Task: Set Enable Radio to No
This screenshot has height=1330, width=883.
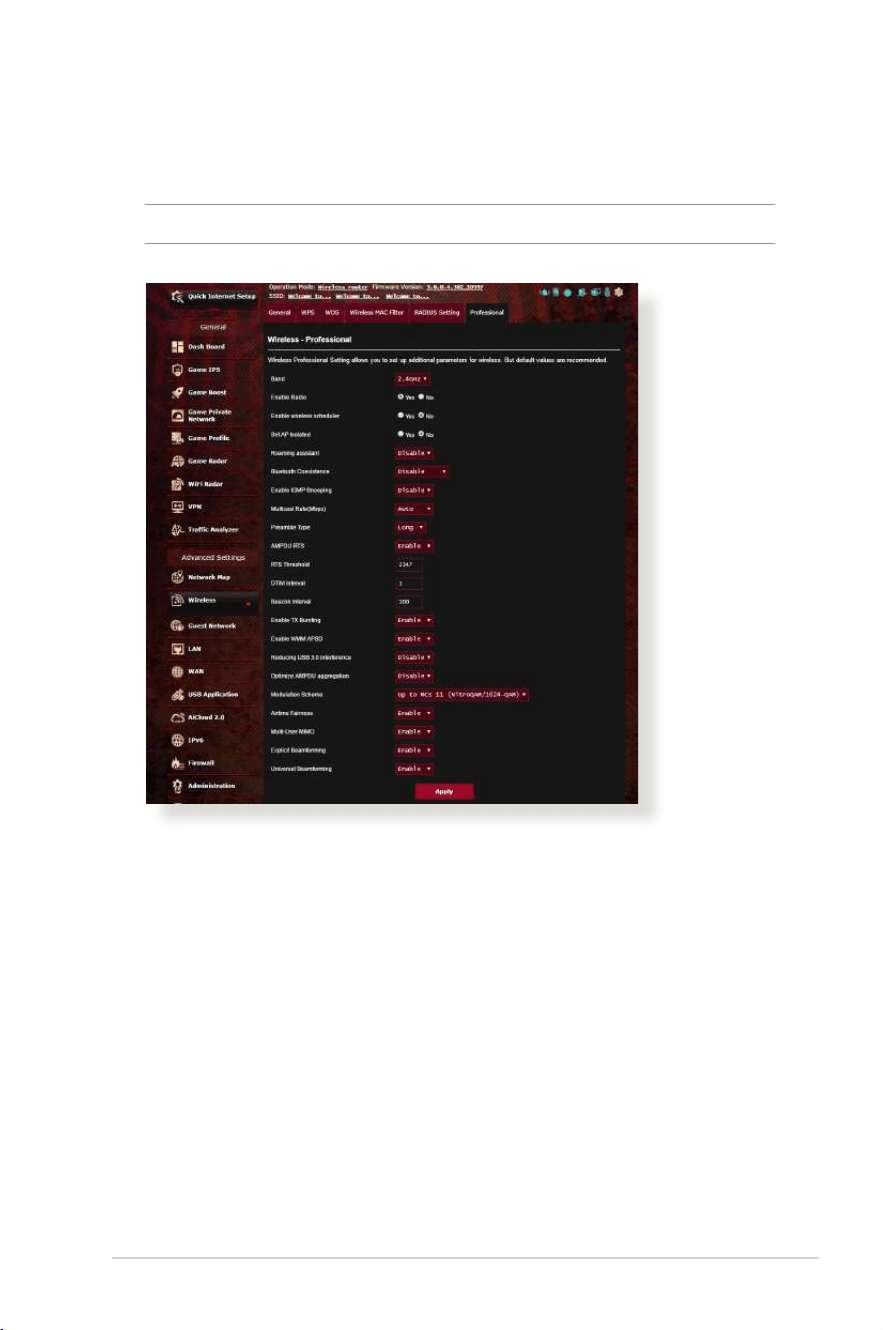Action: 421,397
